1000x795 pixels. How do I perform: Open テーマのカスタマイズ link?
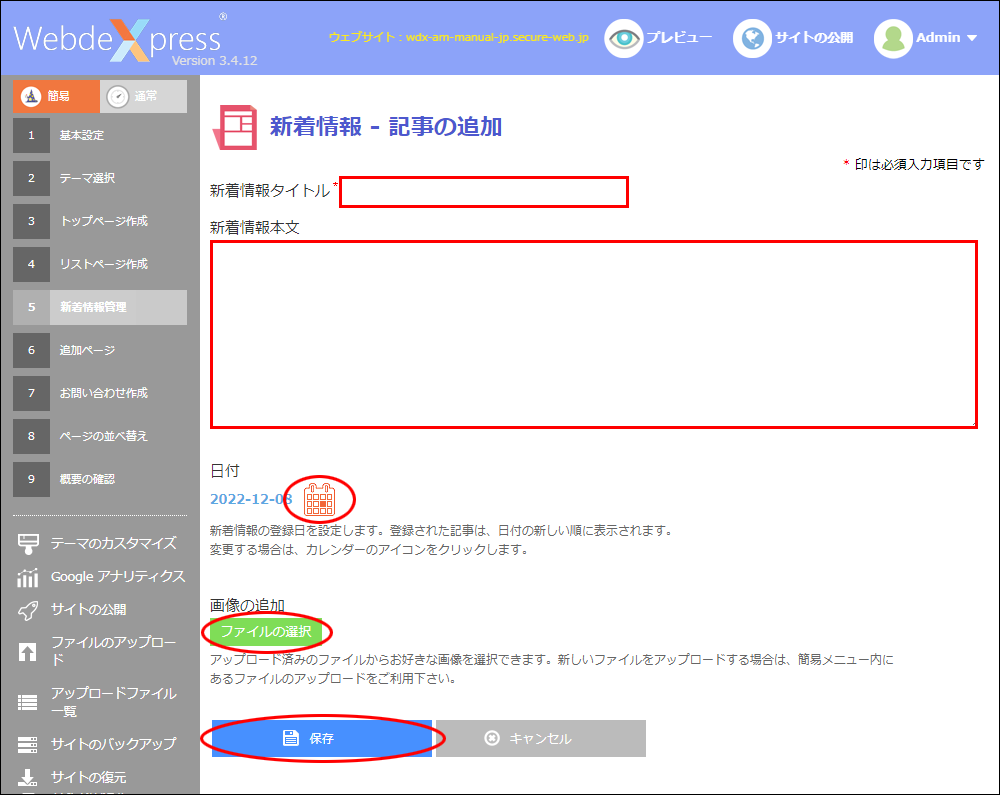[114, 543]
